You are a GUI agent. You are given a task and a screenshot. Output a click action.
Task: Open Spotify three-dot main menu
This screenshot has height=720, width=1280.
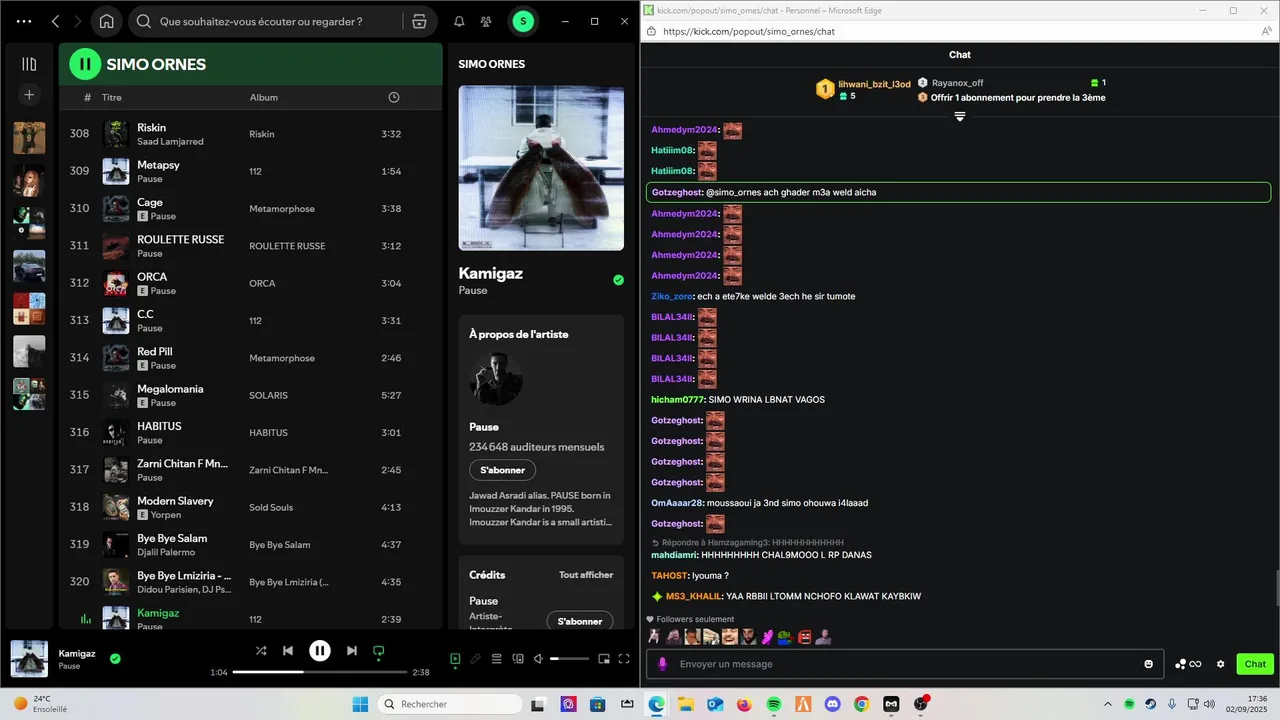click(24, 21)
